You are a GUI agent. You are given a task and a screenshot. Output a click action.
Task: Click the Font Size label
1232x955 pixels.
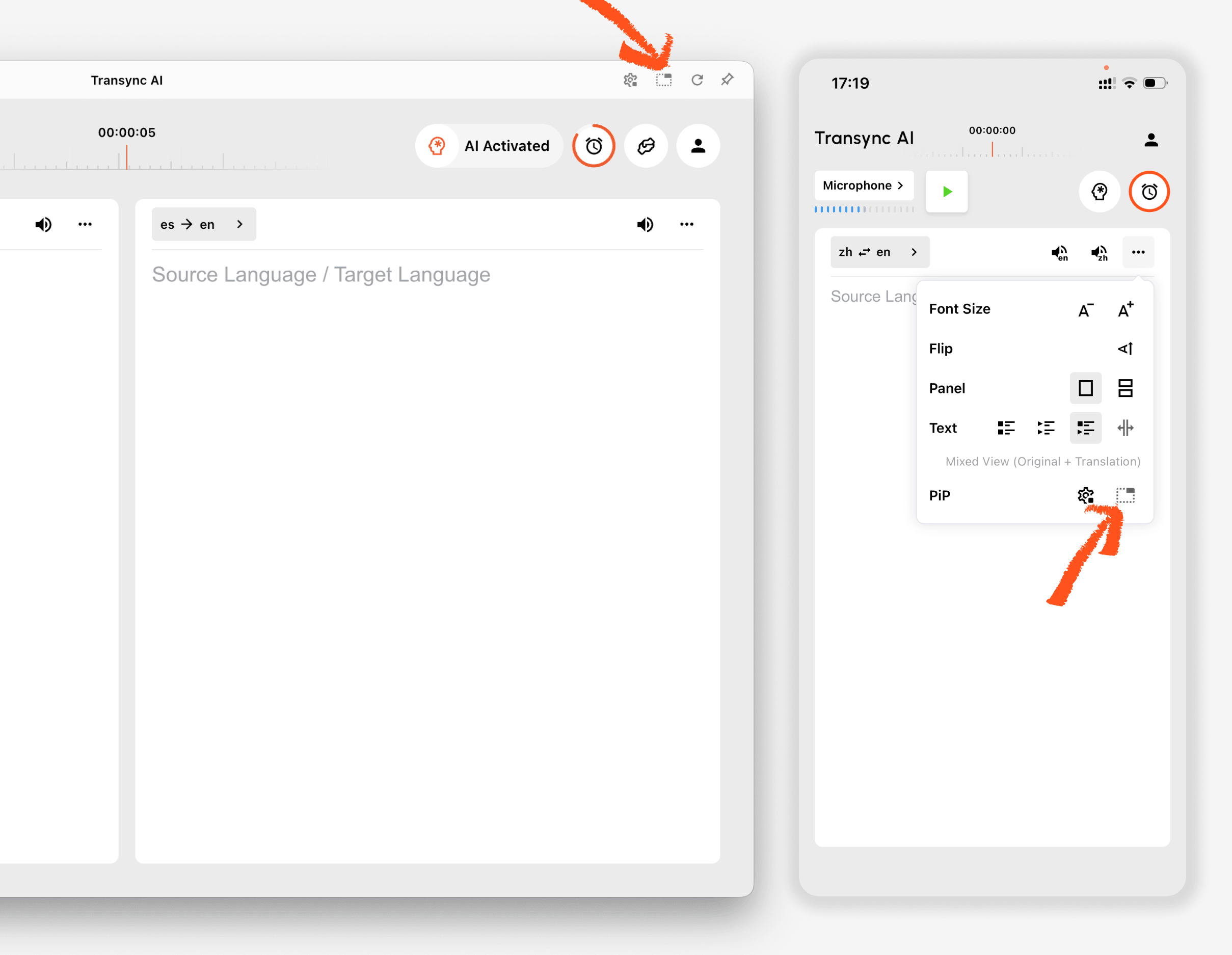coord(959,309)
